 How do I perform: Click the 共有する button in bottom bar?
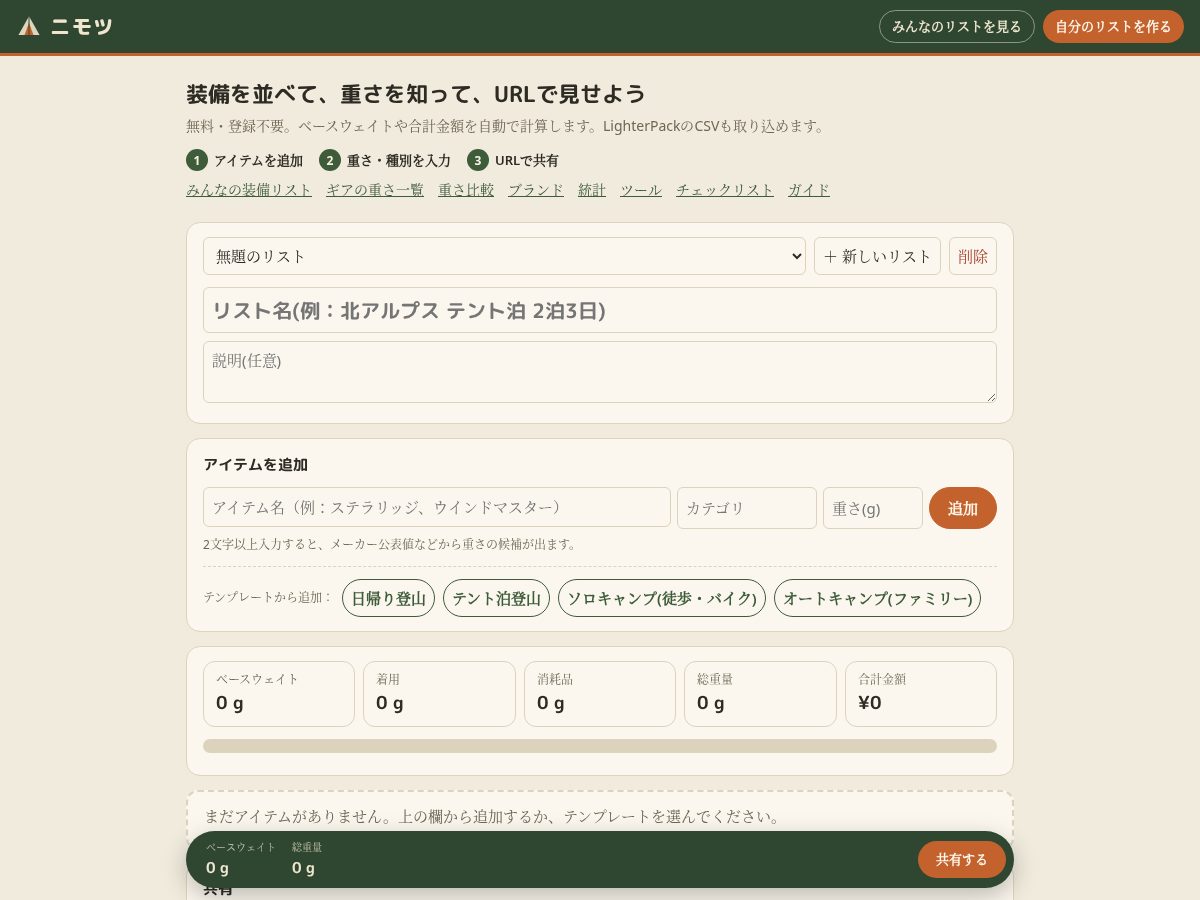962,859
